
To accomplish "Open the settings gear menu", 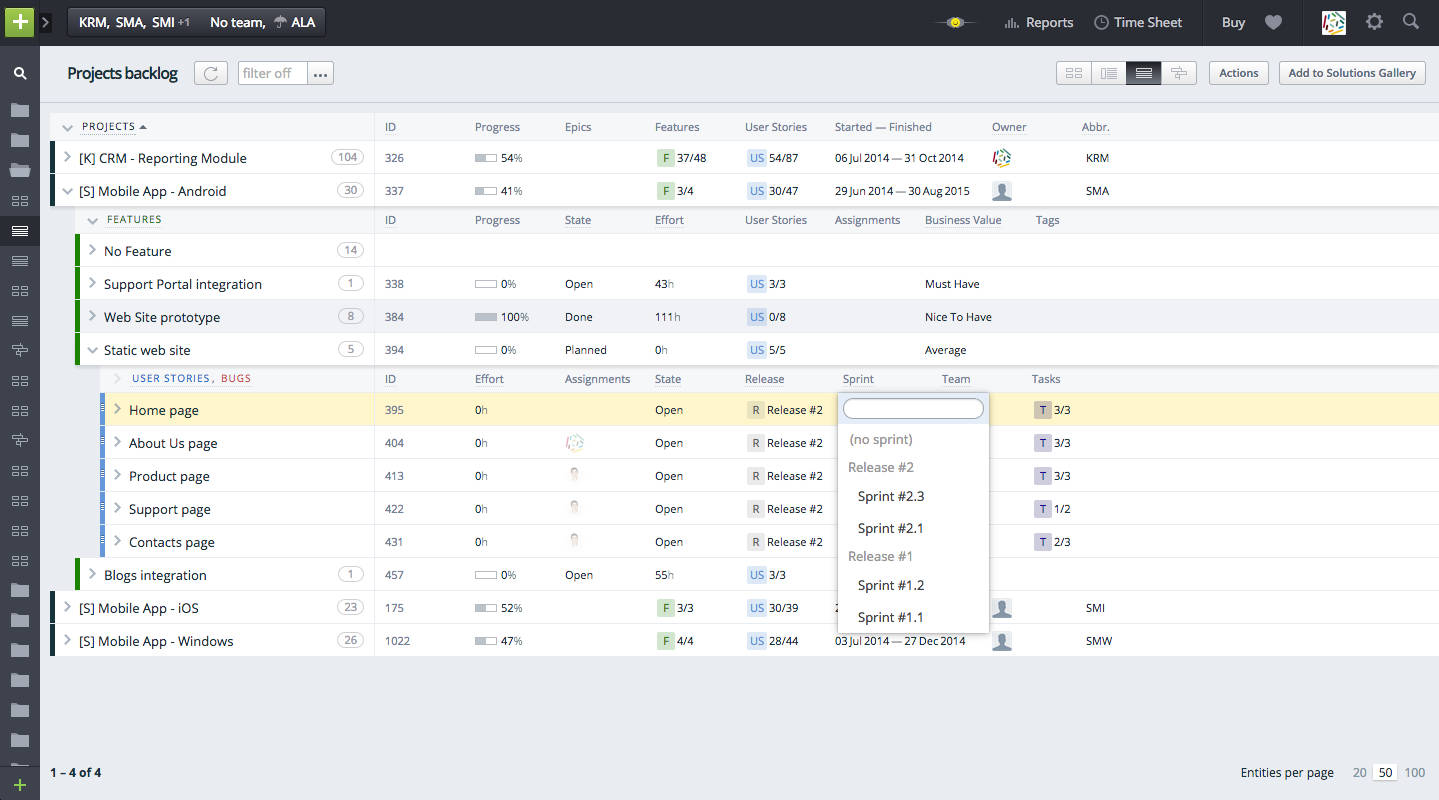I will point(1374,21).
